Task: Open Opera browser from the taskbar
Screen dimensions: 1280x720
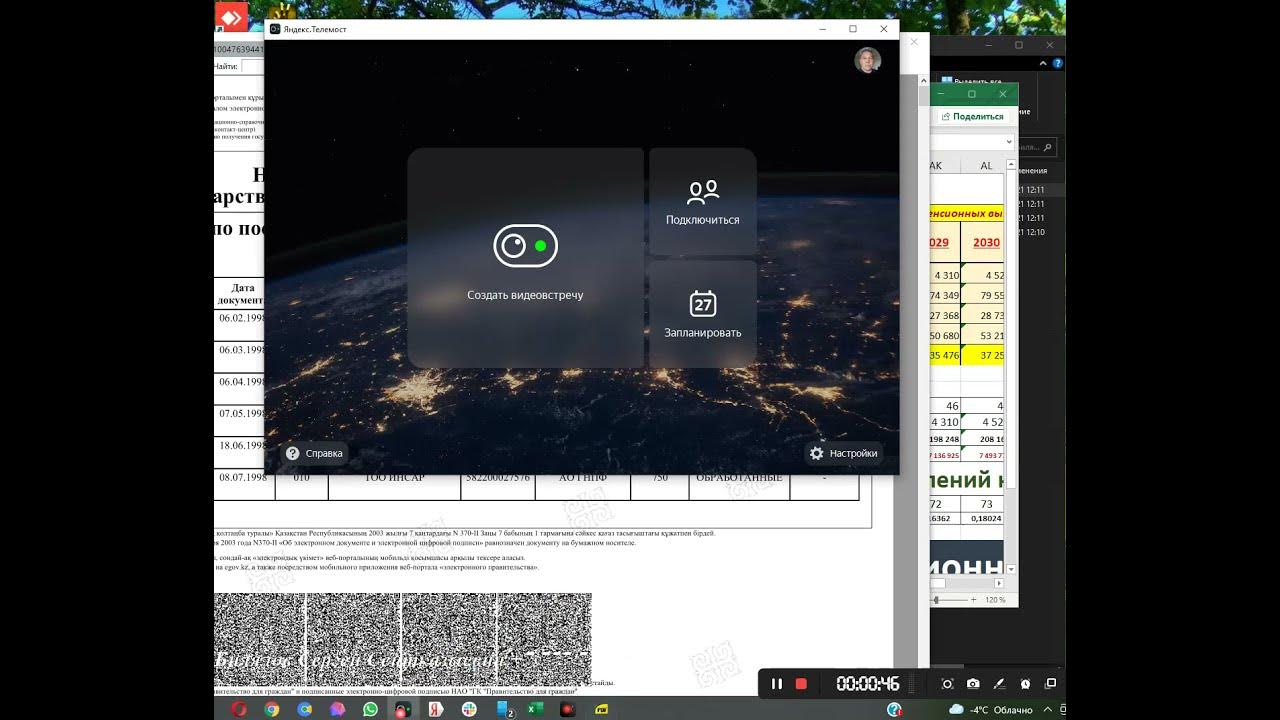Action: point(239,709)
